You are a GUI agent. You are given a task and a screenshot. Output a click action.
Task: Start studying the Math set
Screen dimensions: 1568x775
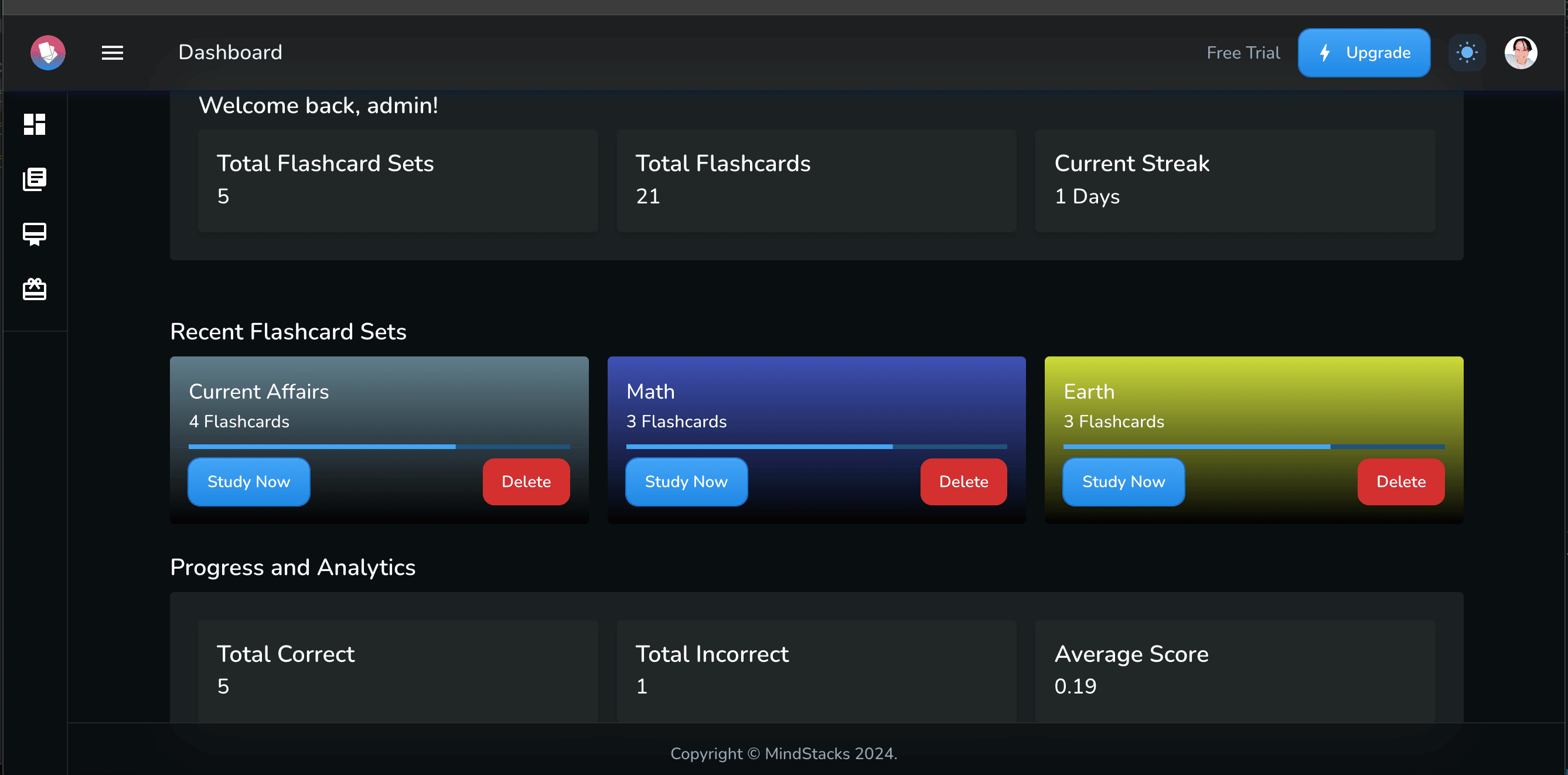(686, 481)
